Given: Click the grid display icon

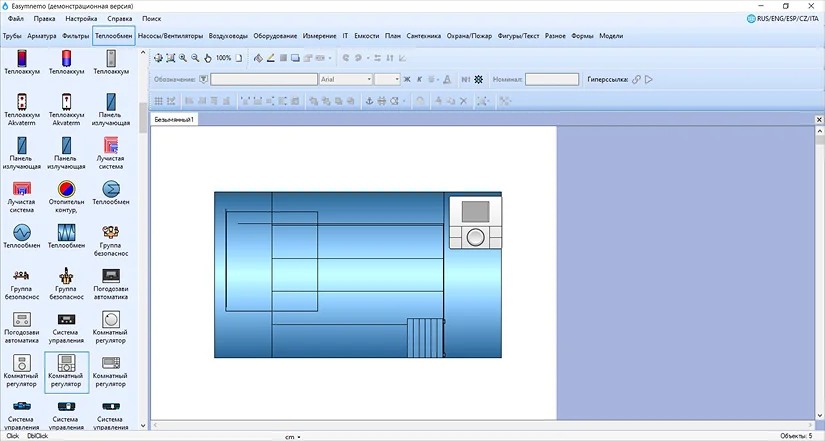Looking at the screenshot, I should pyautogui.click(x=158, y=101).
